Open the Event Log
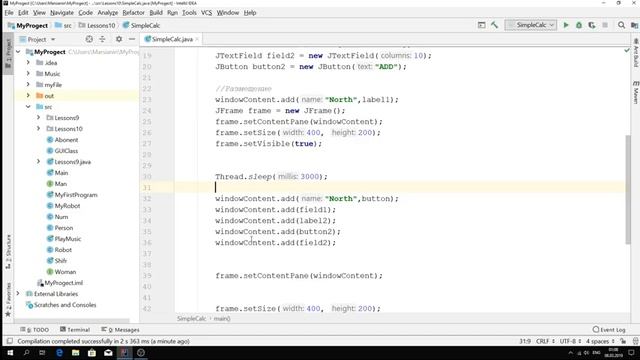 click(x=609, y=330)
